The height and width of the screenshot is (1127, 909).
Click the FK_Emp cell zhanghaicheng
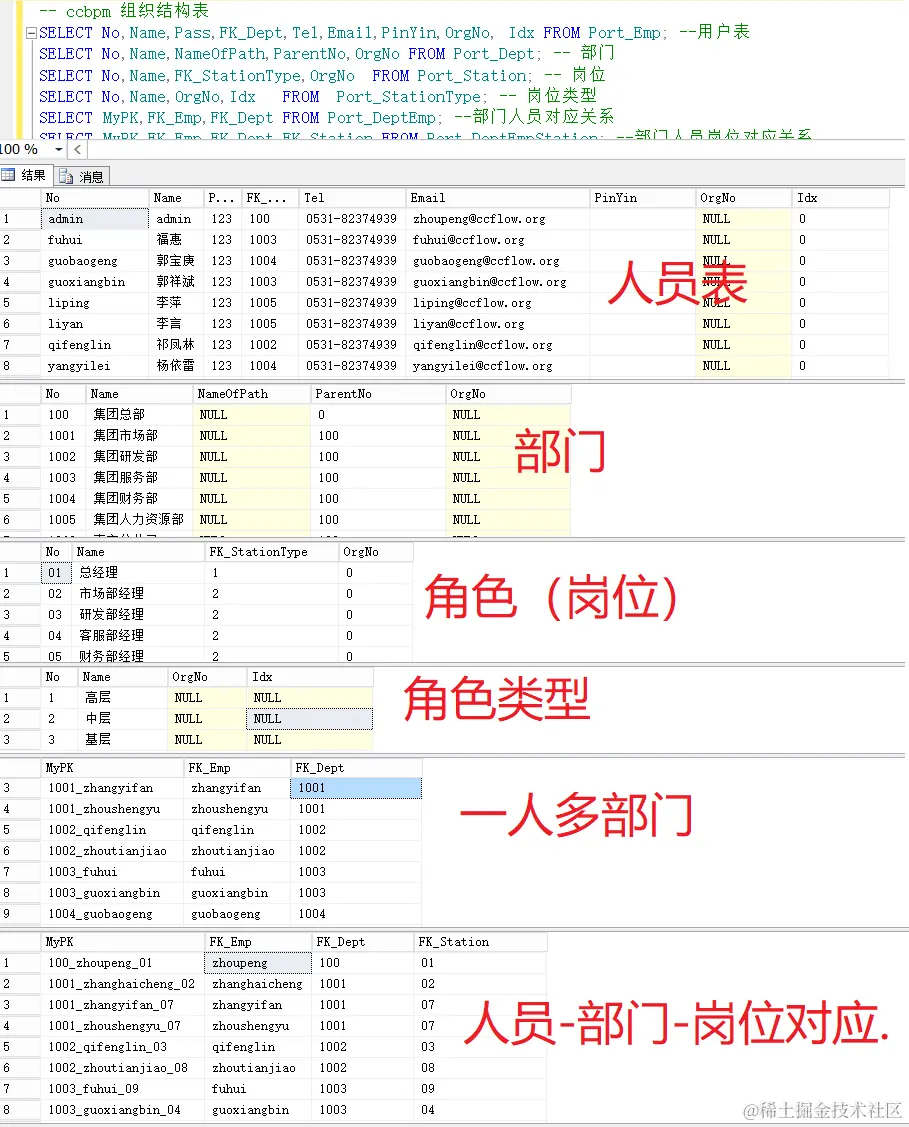tap(257, 984)
